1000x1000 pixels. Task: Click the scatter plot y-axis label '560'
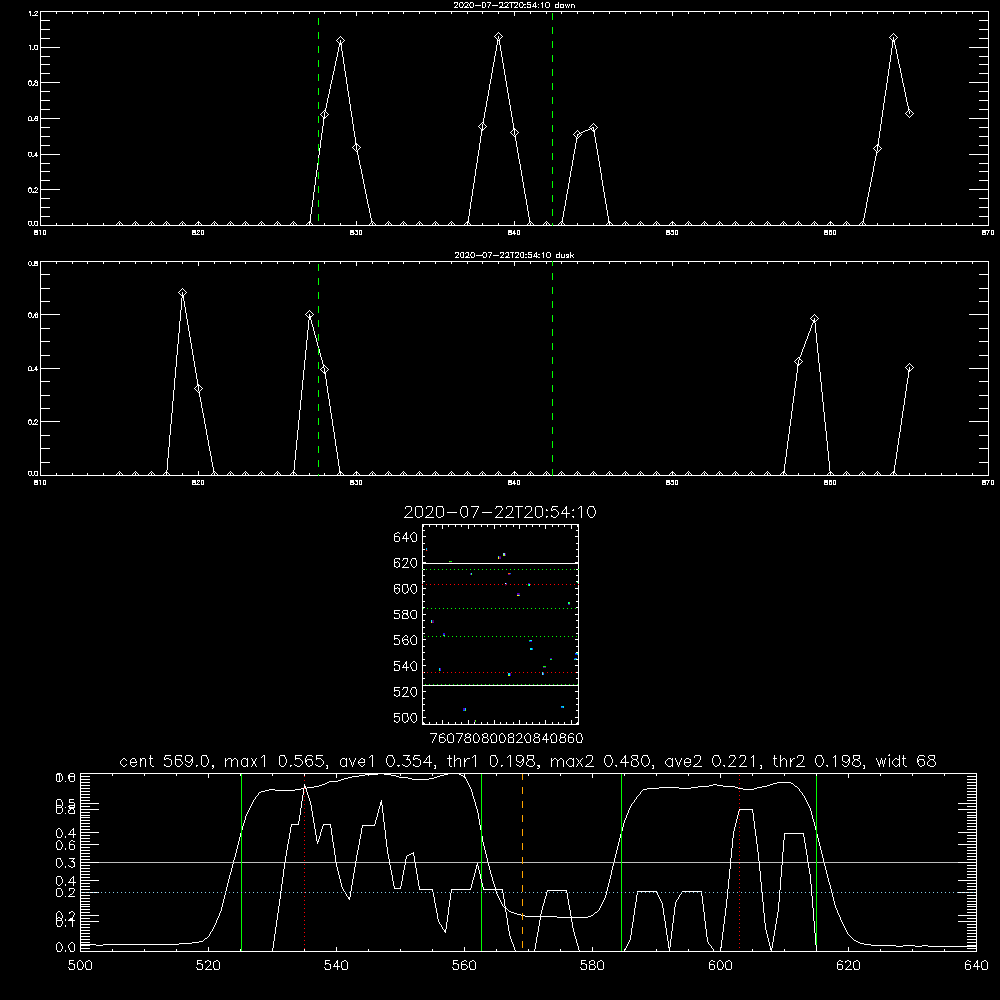click(x=406, y=640)
